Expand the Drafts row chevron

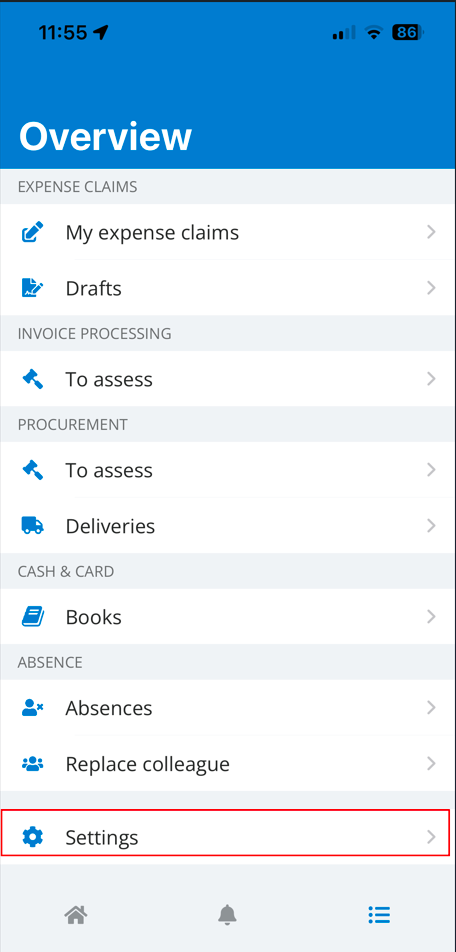click(x=431, y=288)
